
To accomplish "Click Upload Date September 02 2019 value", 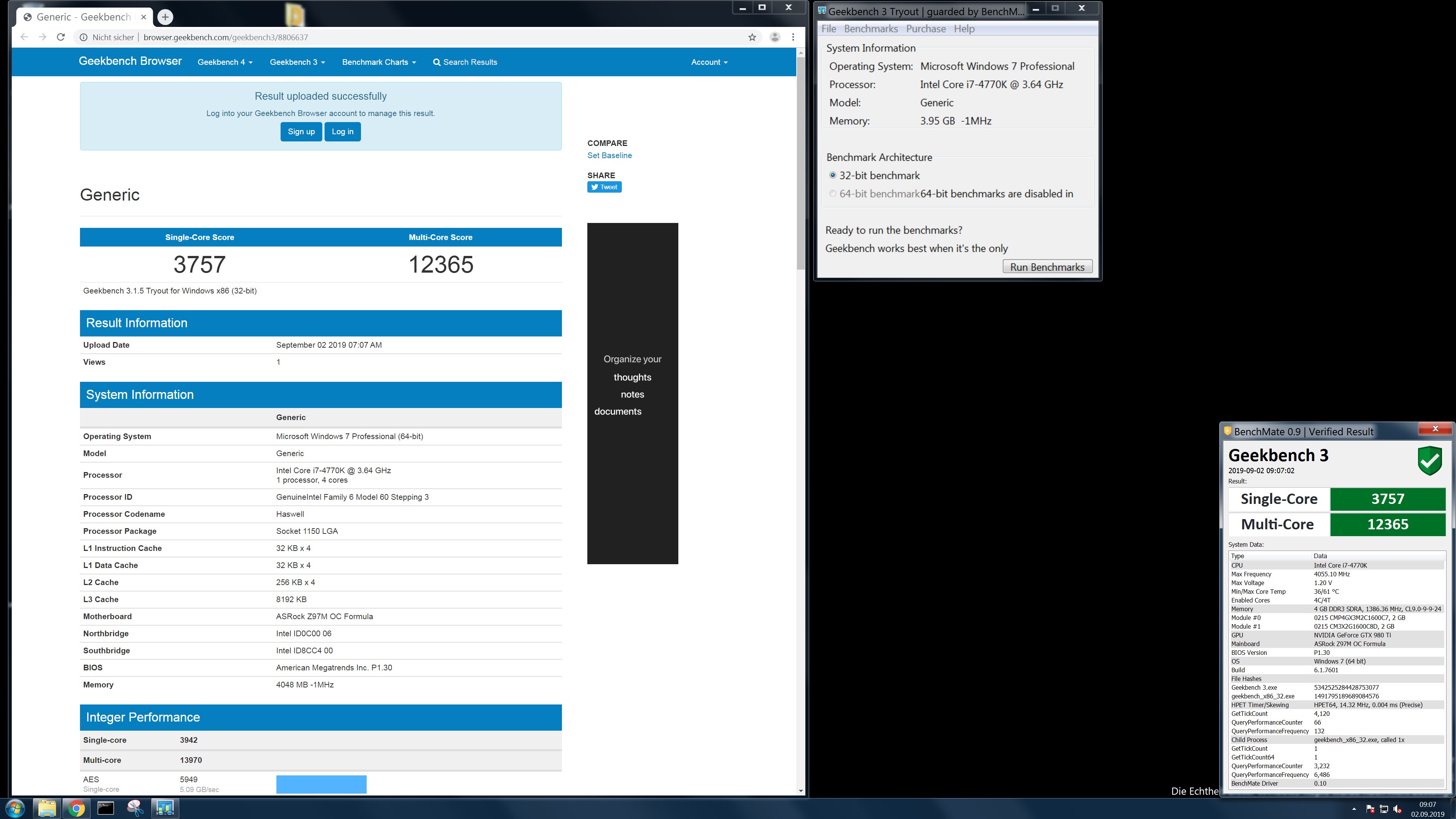I will [x=329, y=345].
